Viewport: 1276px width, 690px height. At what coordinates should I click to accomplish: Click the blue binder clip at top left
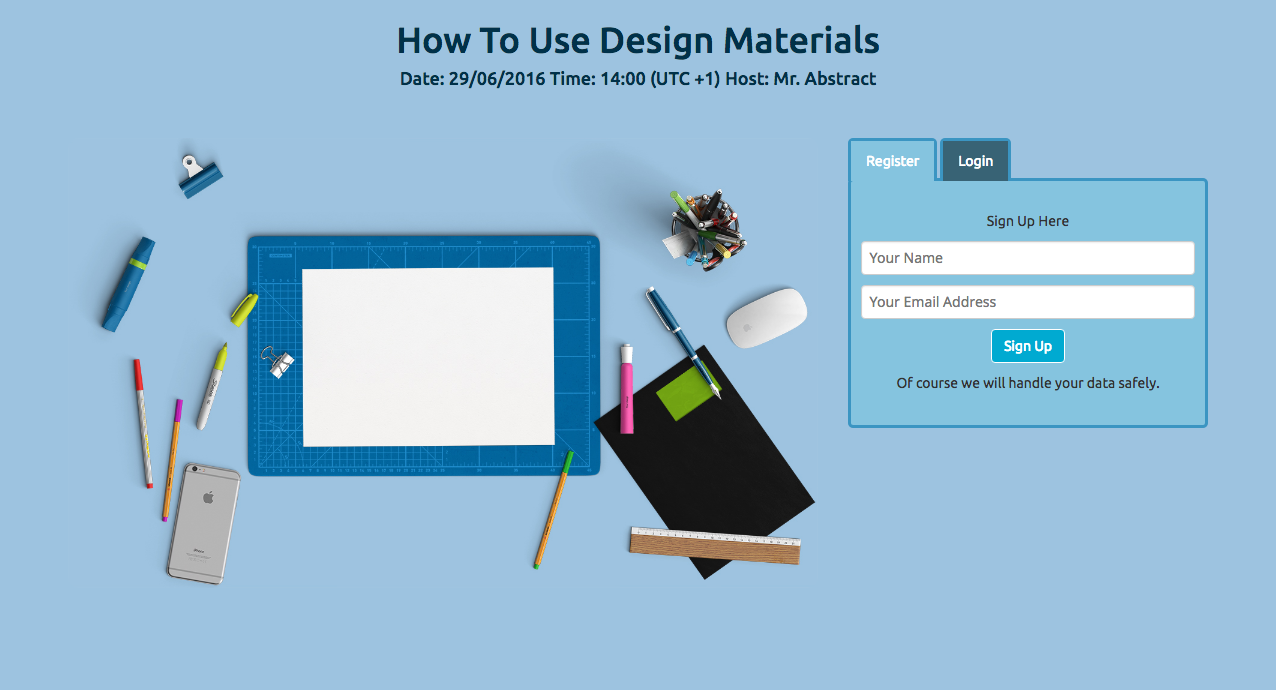click(199, 176)
